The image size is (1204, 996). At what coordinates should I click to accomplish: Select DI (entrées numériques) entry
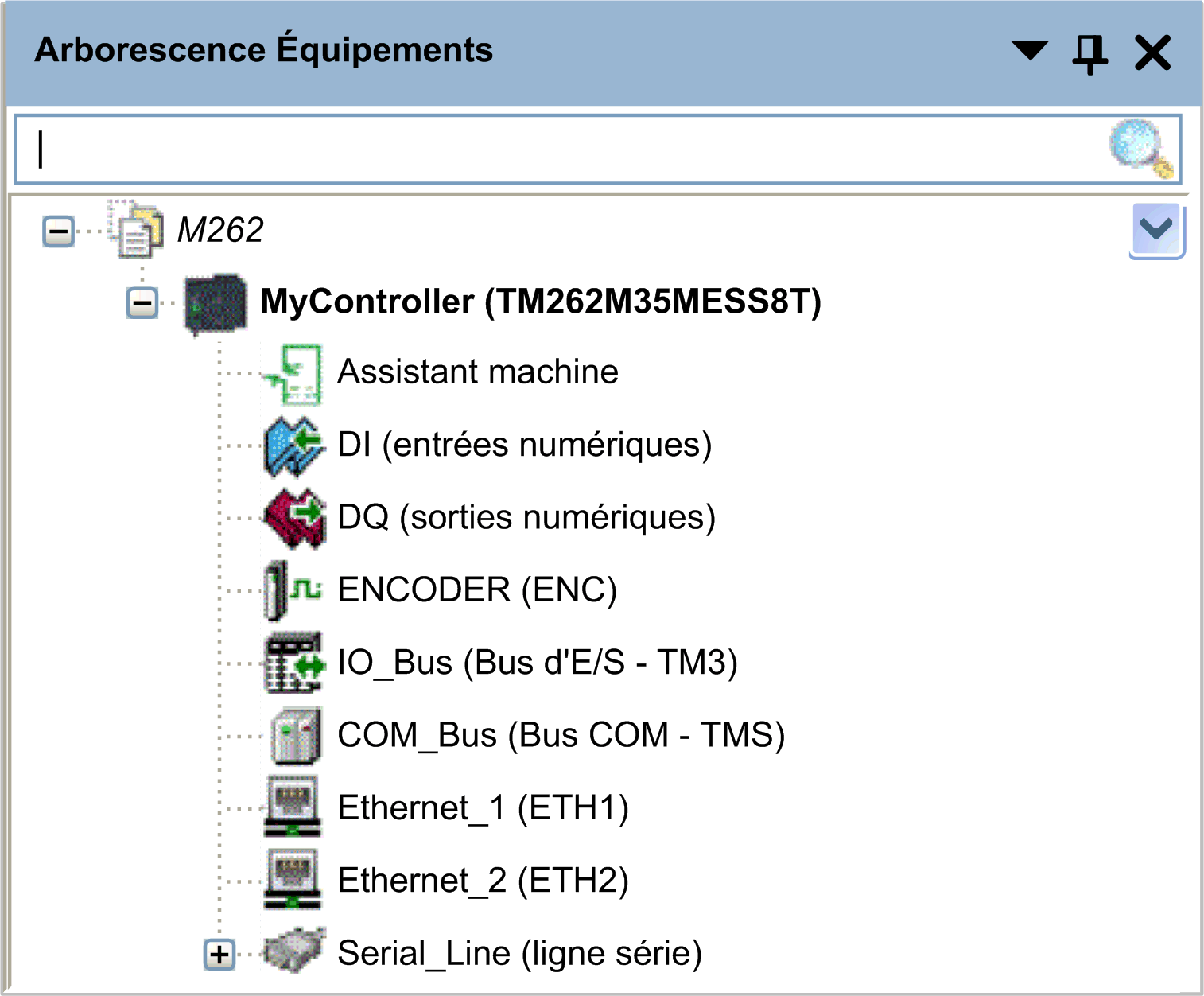pyautogui.click(x=525, y=445)
